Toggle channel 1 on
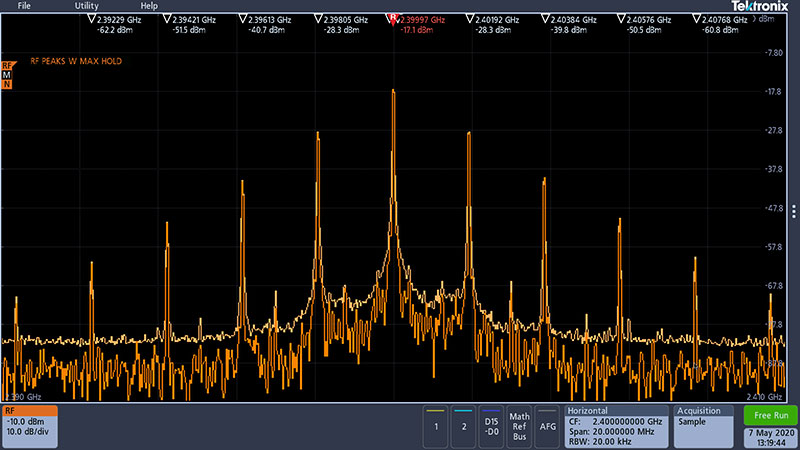 point(435,426)
